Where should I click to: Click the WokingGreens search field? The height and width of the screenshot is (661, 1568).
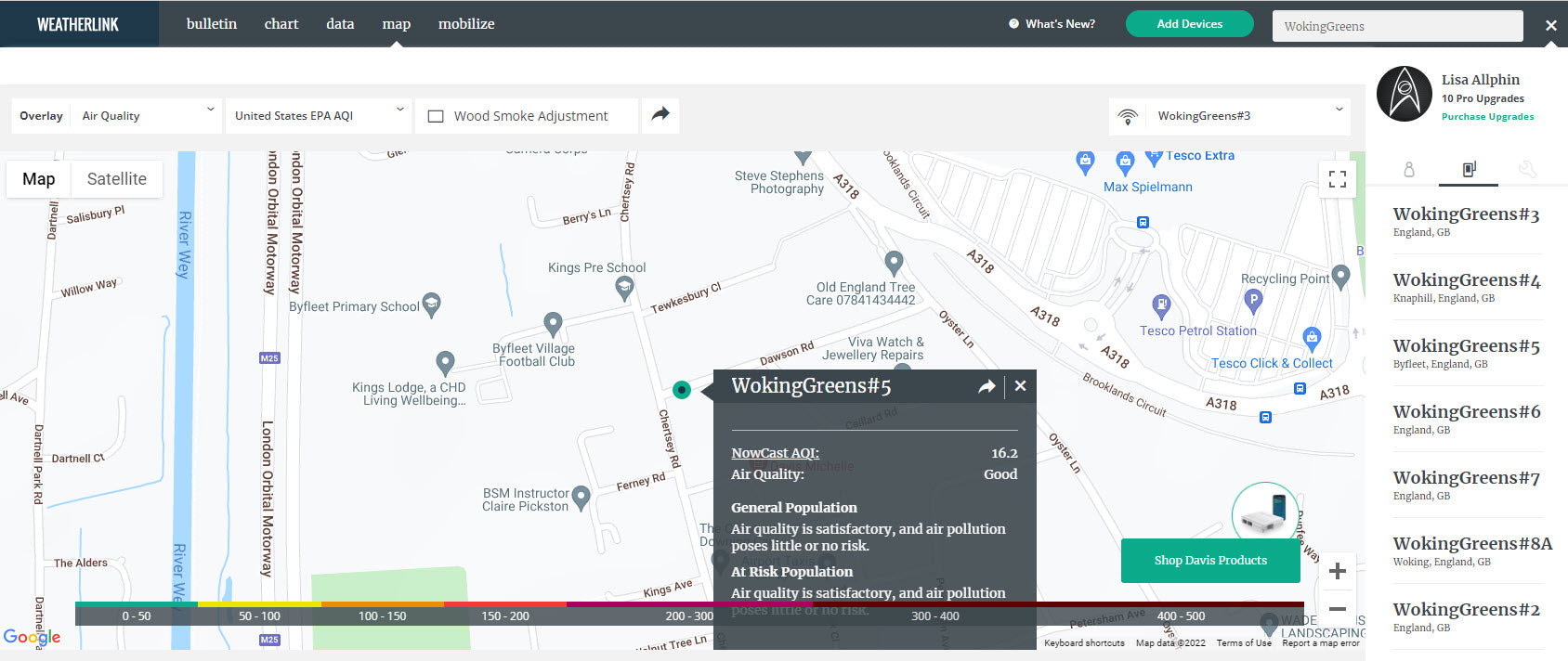click(x=1396, y=26)
